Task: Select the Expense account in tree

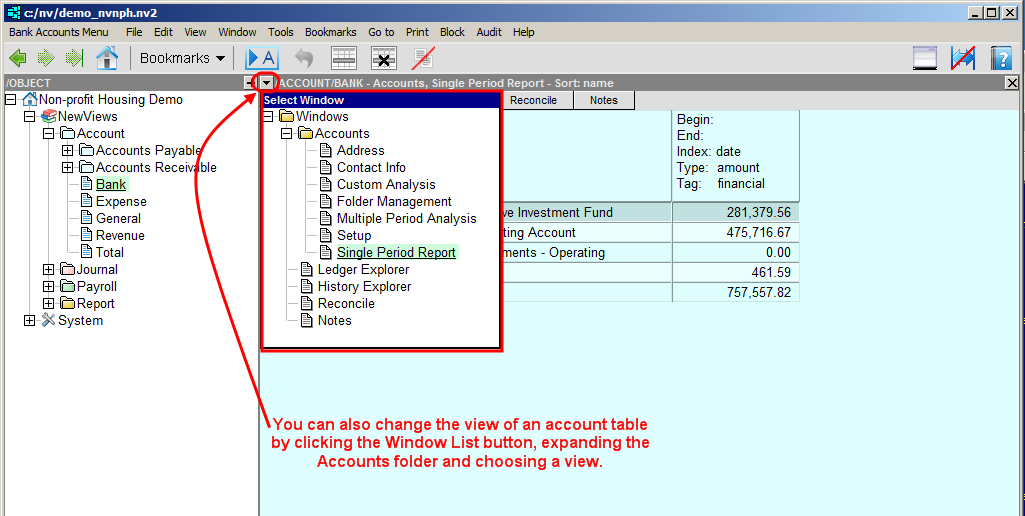Action: pos(121,201)
